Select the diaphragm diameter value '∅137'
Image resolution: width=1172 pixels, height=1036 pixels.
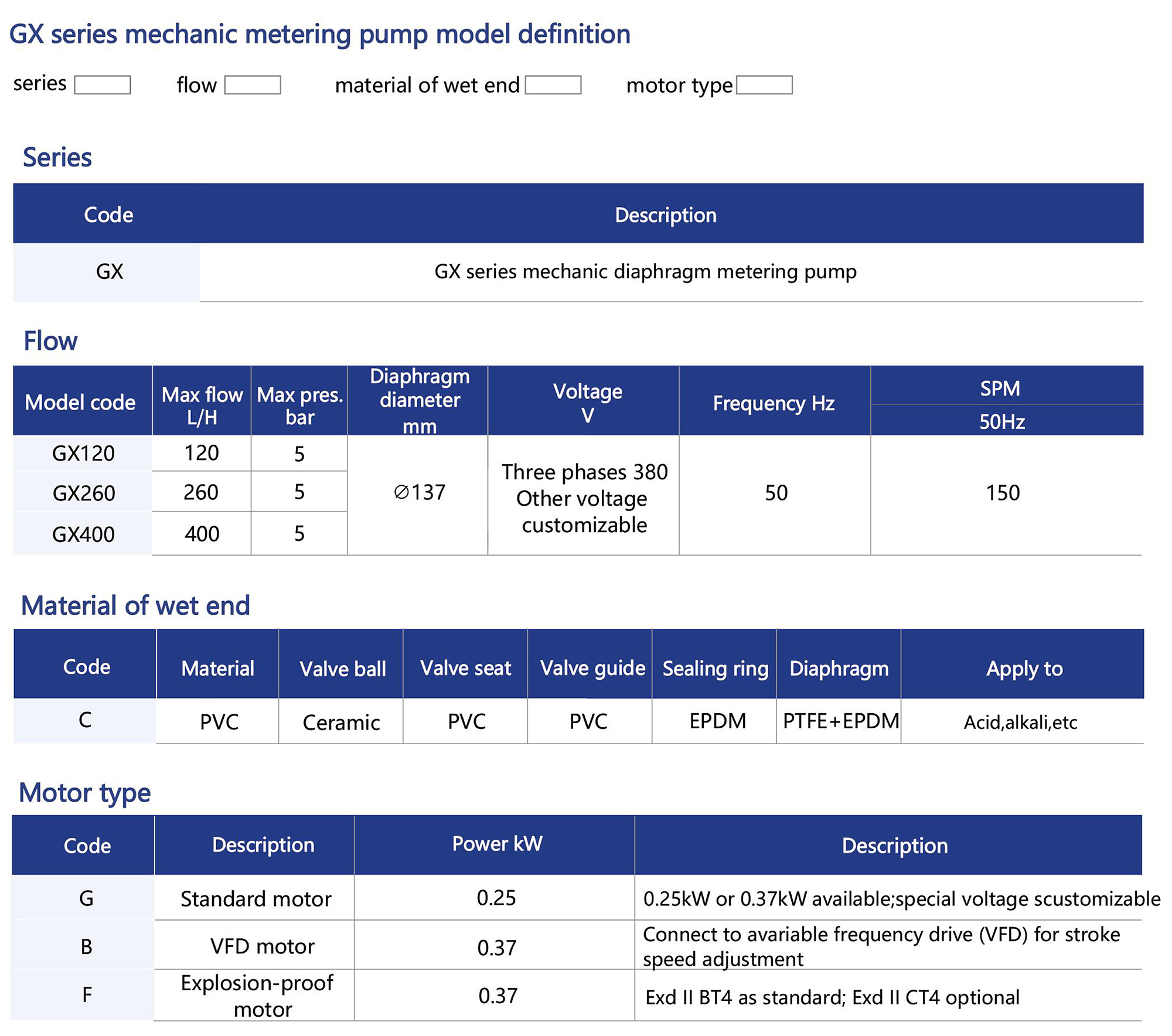point(420,492)
